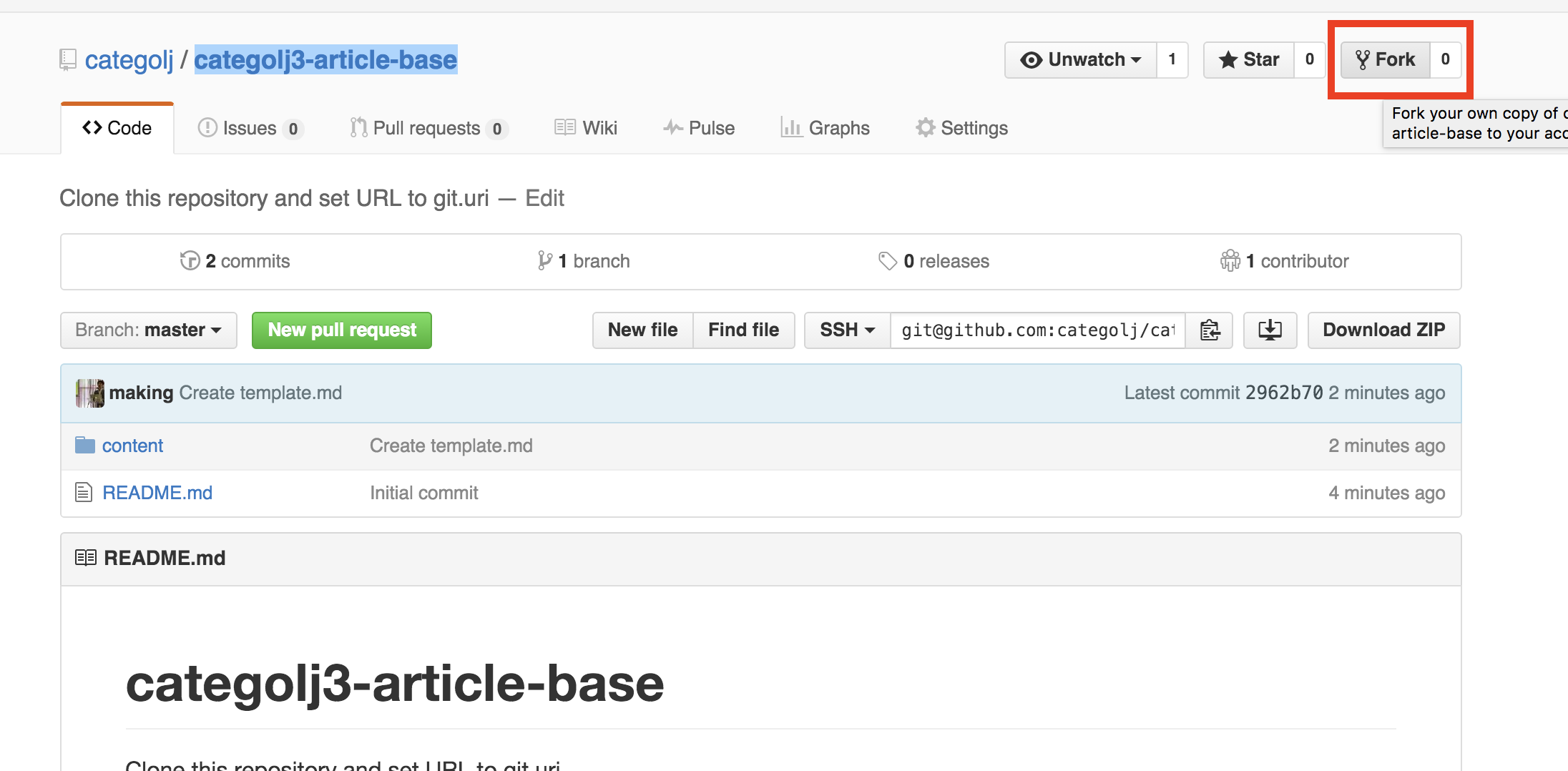Star this repository

click(x=1249, y=59)
